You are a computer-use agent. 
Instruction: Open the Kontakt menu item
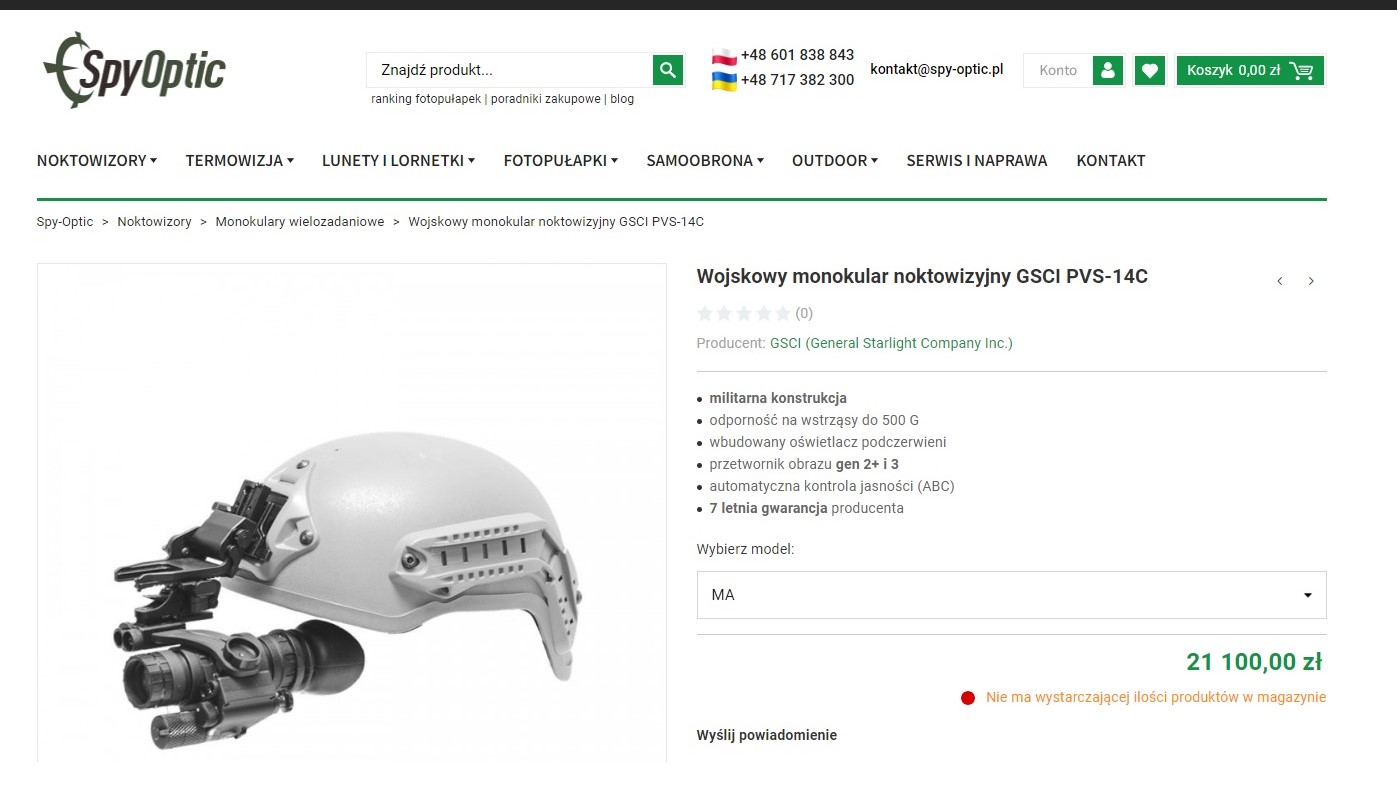click(x=1111, y=160)
